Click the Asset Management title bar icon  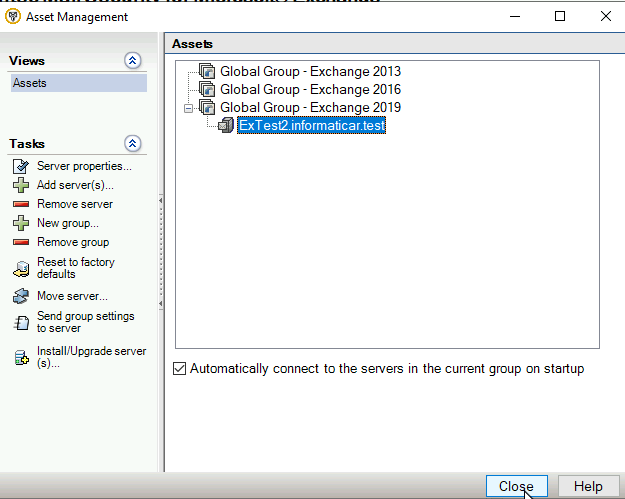point(13,17)
